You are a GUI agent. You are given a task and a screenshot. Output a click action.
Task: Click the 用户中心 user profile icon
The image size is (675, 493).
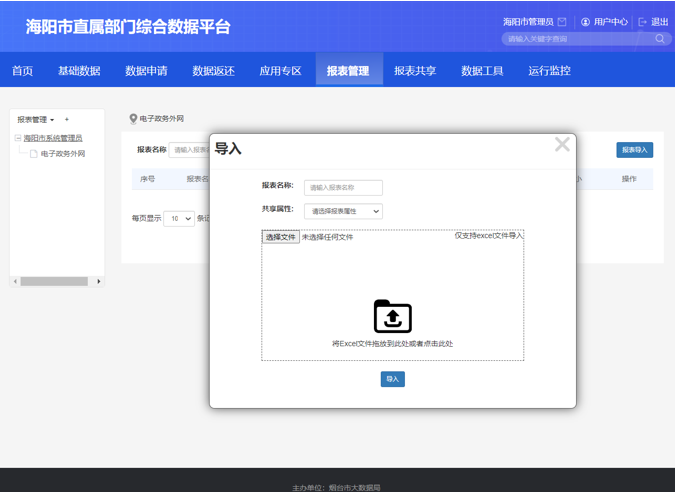585,22
